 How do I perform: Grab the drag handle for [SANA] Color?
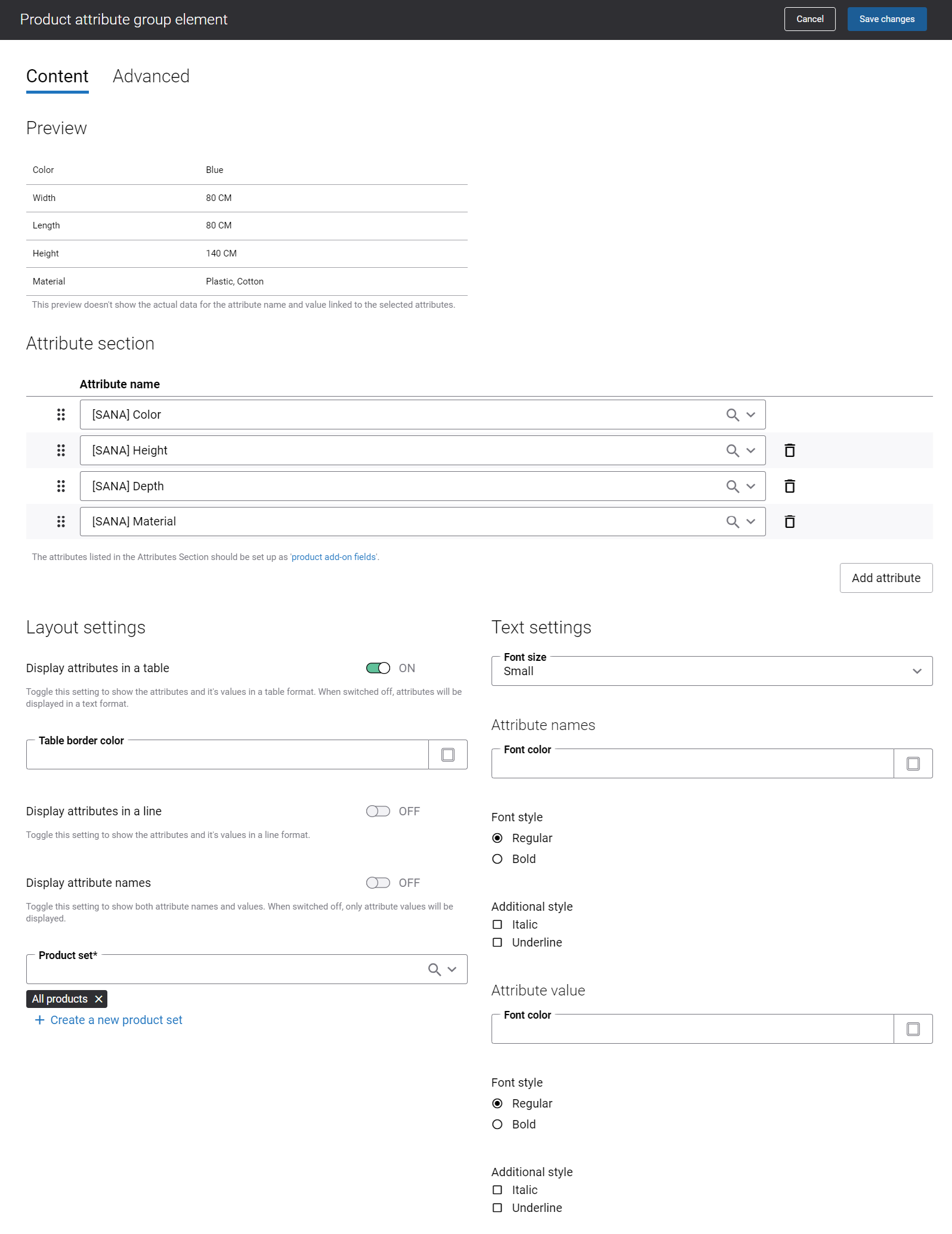61,415
